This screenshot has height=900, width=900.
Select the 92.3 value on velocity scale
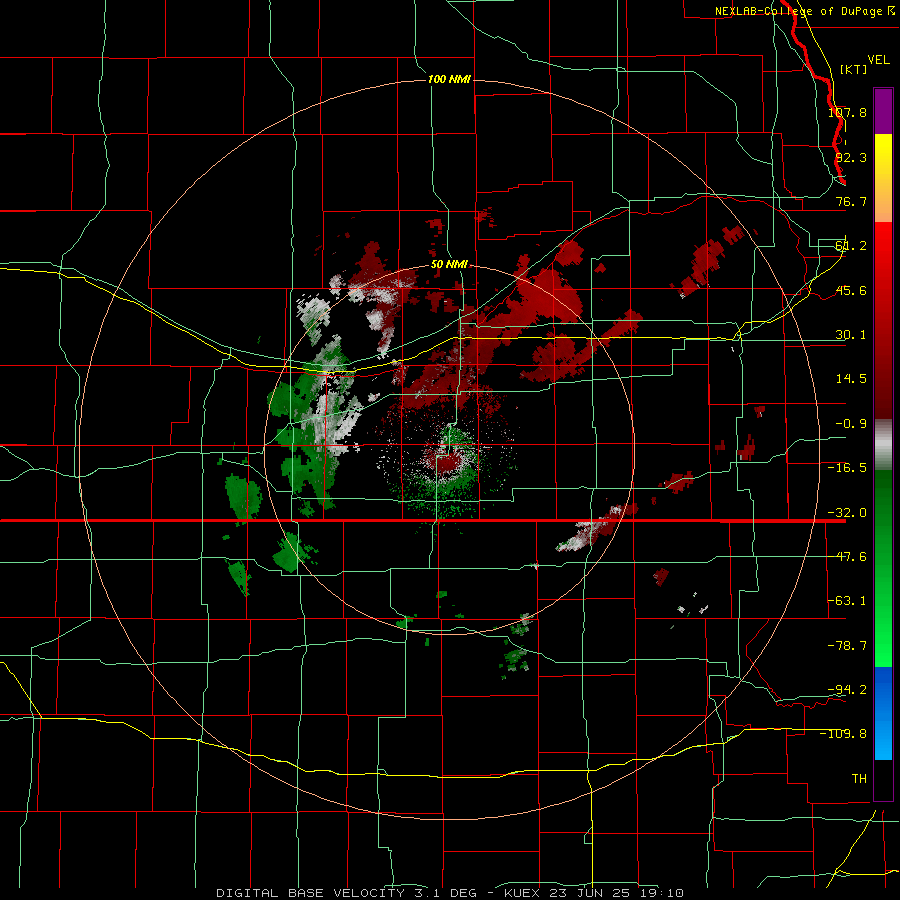click(851, 157)
